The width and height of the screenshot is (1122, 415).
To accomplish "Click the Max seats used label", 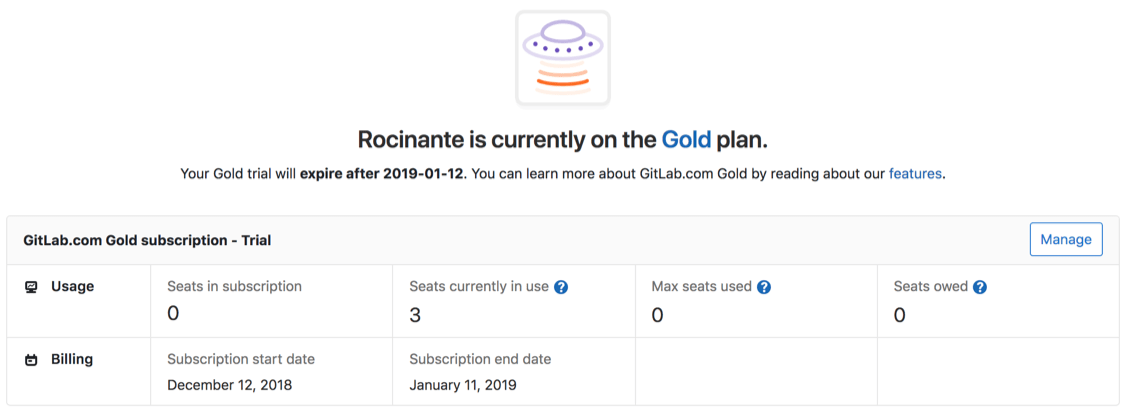I will click(x=701, y=286).
